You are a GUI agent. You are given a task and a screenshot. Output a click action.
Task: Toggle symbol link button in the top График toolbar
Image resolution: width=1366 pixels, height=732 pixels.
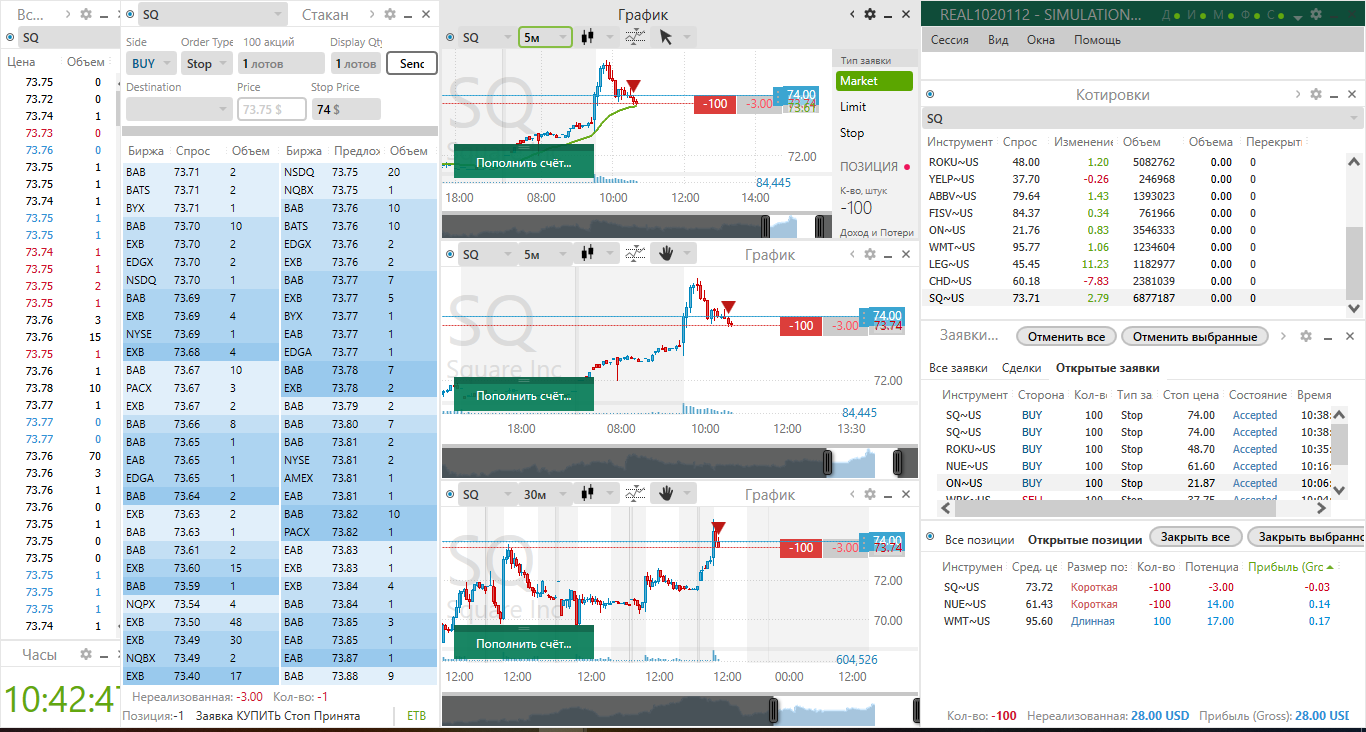(x=450, y=37)
